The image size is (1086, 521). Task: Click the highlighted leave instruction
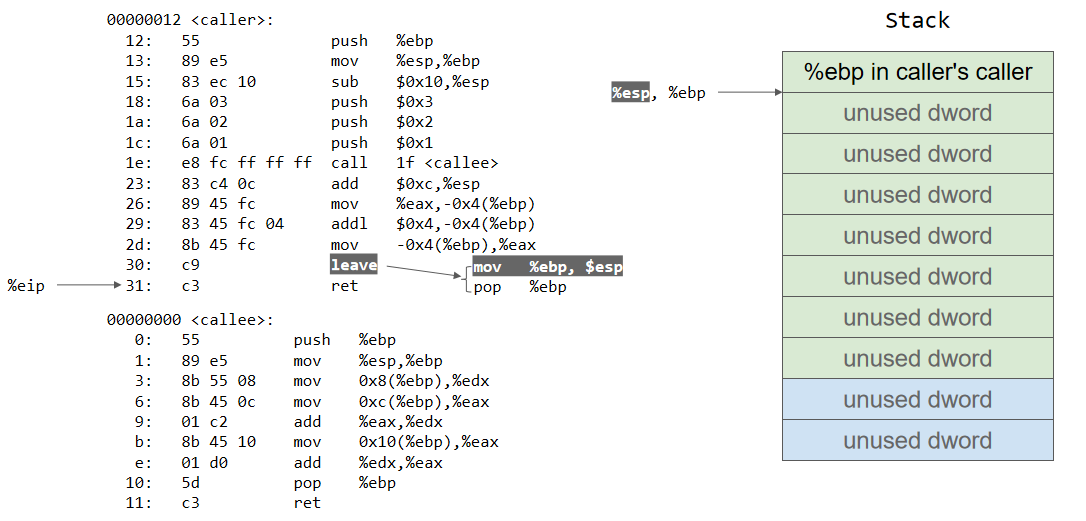[354, 265]
